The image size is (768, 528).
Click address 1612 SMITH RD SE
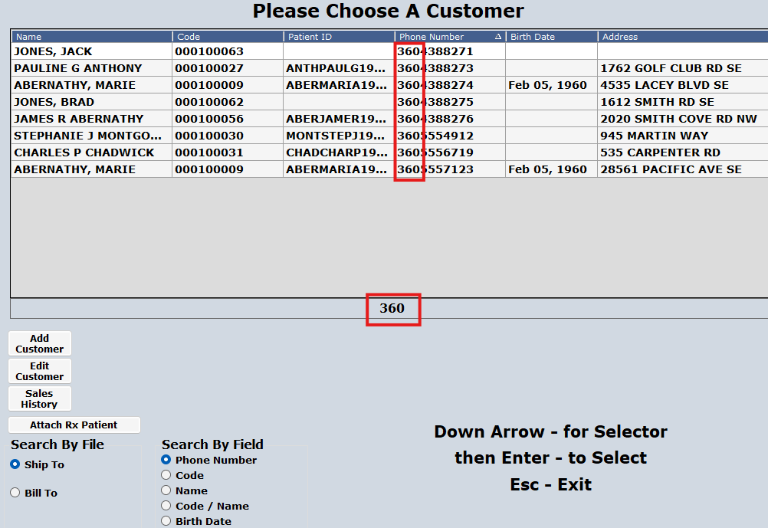[657, 102]
